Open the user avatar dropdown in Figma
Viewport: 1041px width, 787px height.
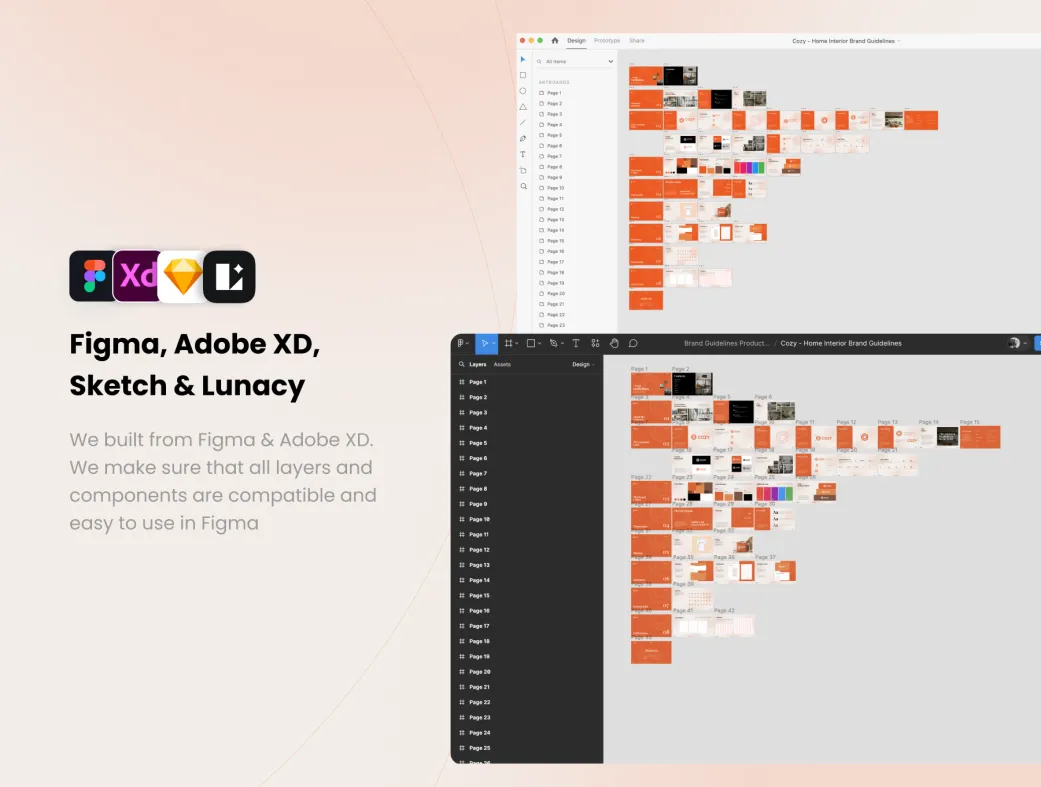[x=1017, y=343]
